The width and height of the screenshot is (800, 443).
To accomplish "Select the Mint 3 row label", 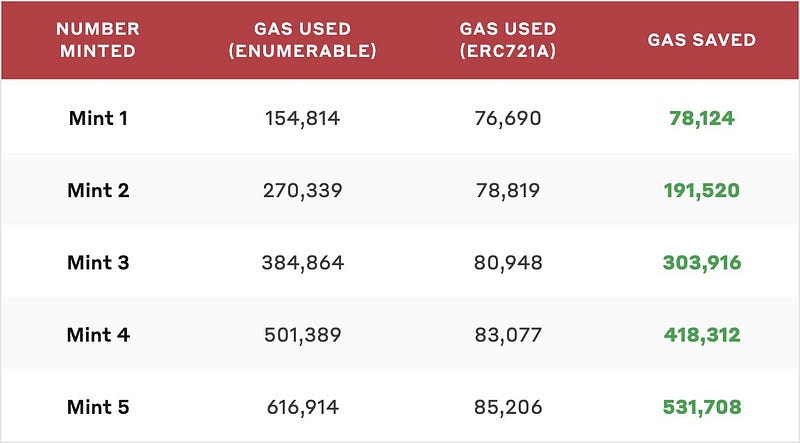I will click(x=98, y=263).
